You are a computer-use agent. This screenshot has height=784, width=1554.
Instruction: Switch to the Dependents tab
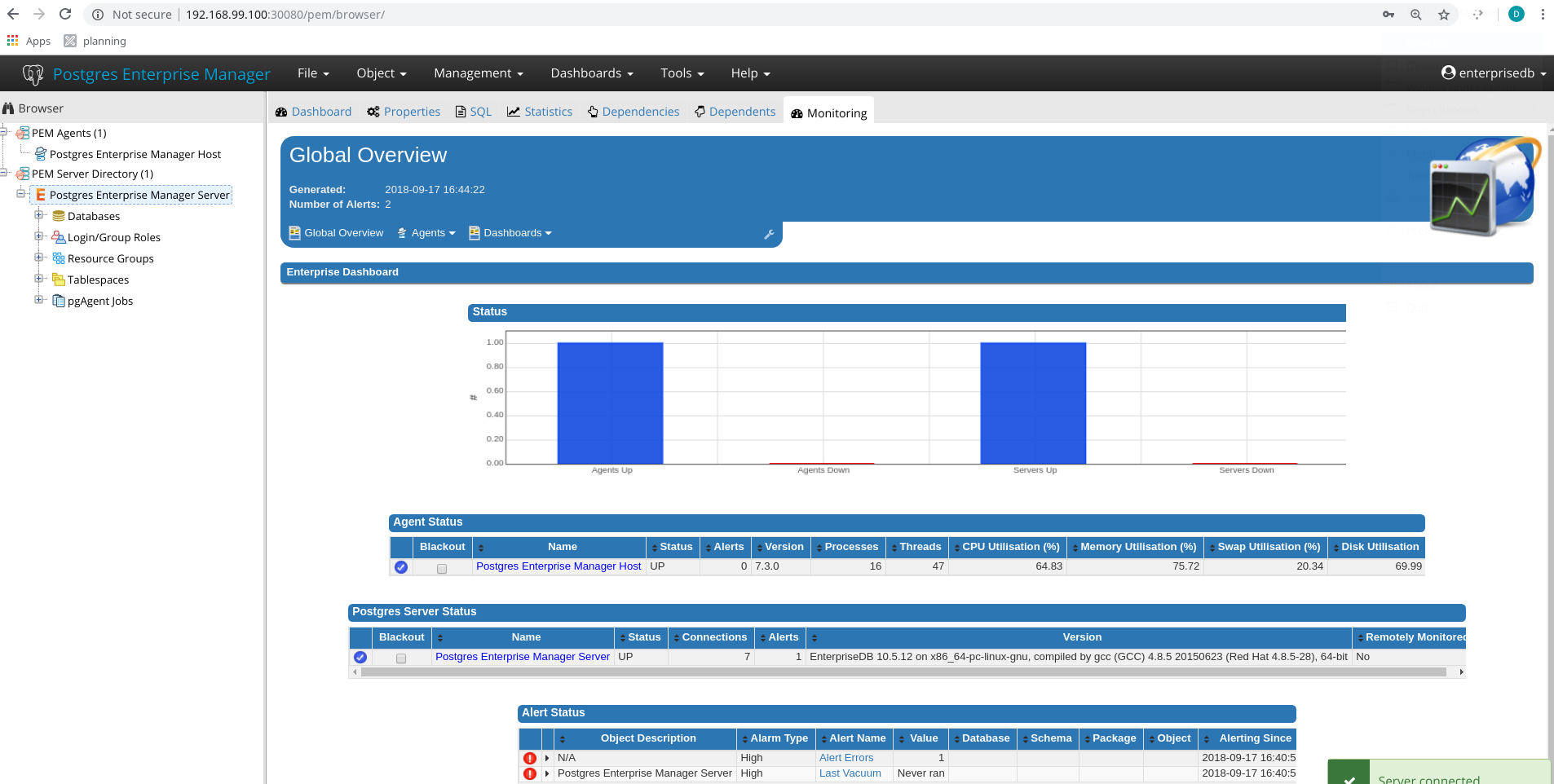735,112
